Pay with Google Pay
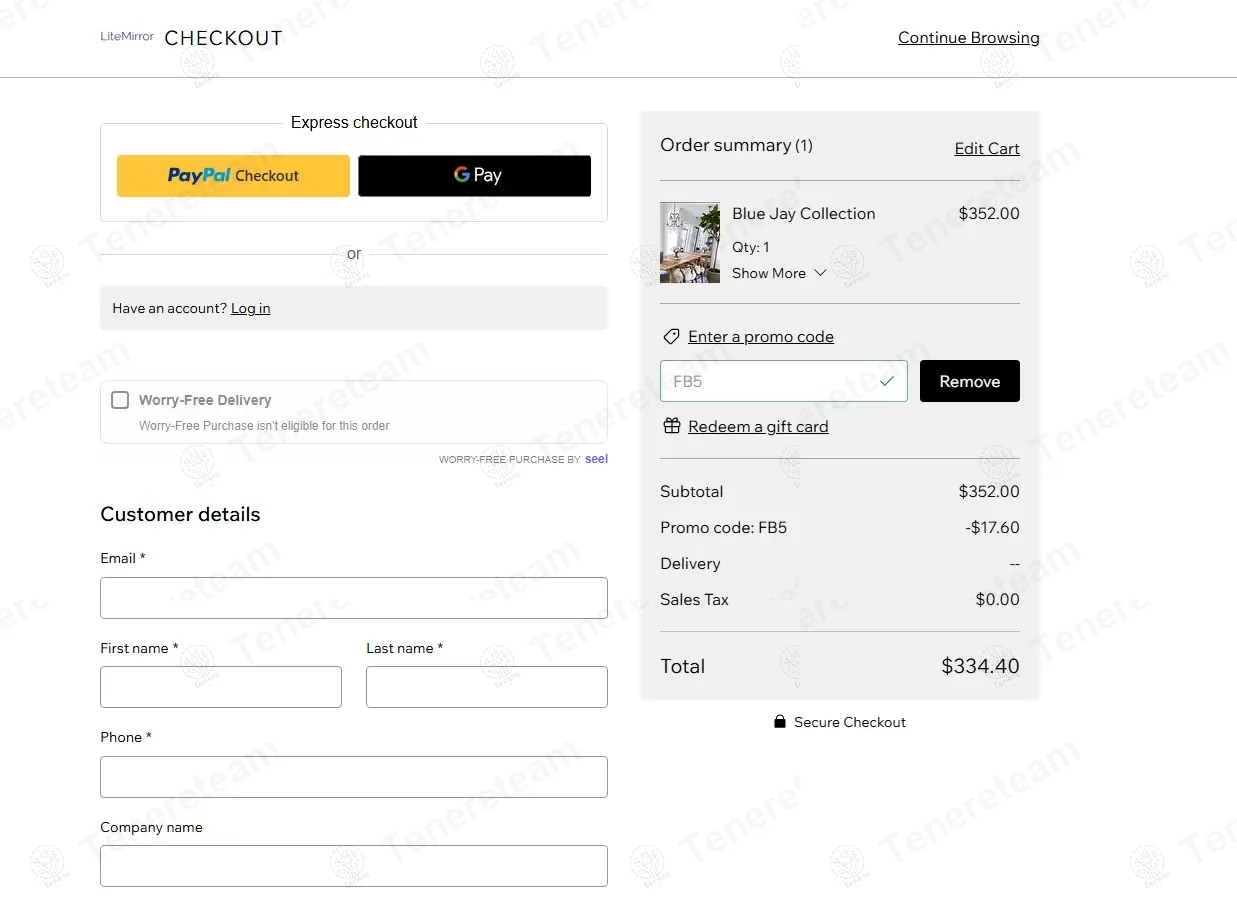The height and width of the screenshot is (903, 1237). tap(474, 176)
